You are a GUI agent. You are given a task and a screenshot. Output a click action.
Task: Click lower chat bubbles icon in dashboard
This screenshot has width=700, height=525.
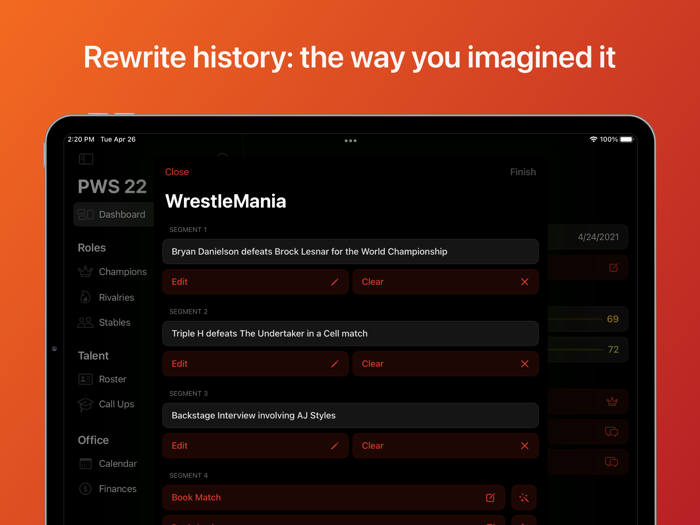click(x=611, y=462)
